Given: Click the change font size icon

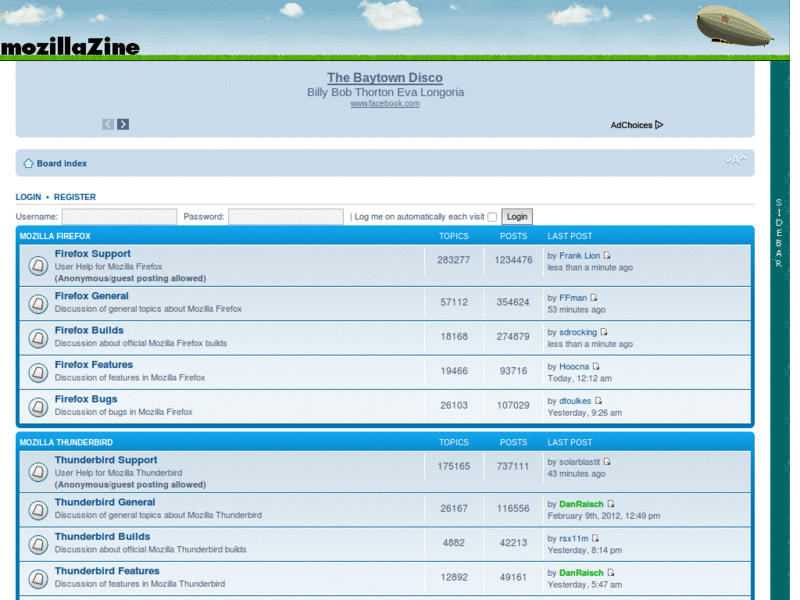Looking at the screenshot, I should (x=735, y=160).
